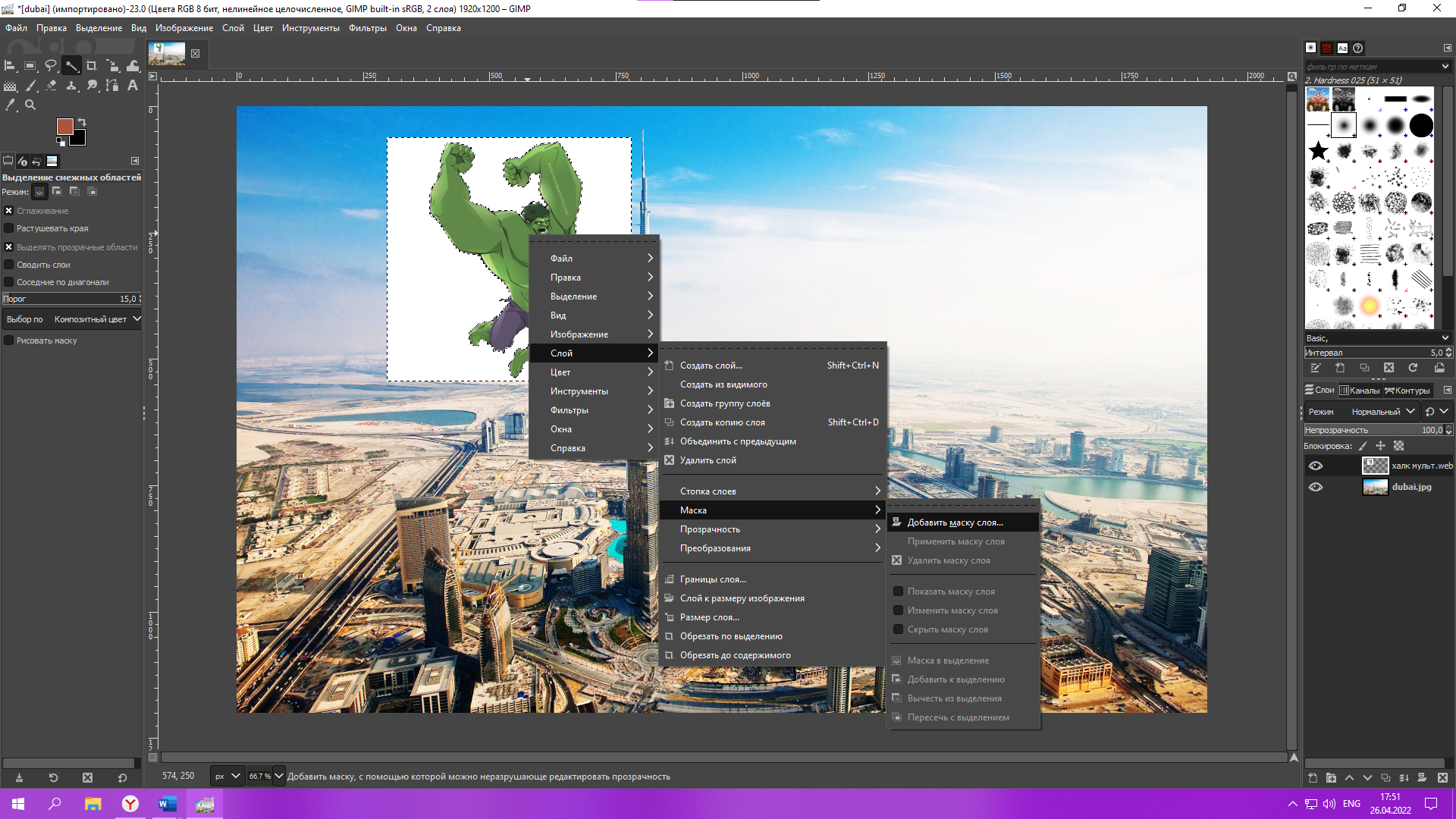This screenshot has width=1456, height=819.
Task: Select the Clone stamp tool
Action: point(71,86)
